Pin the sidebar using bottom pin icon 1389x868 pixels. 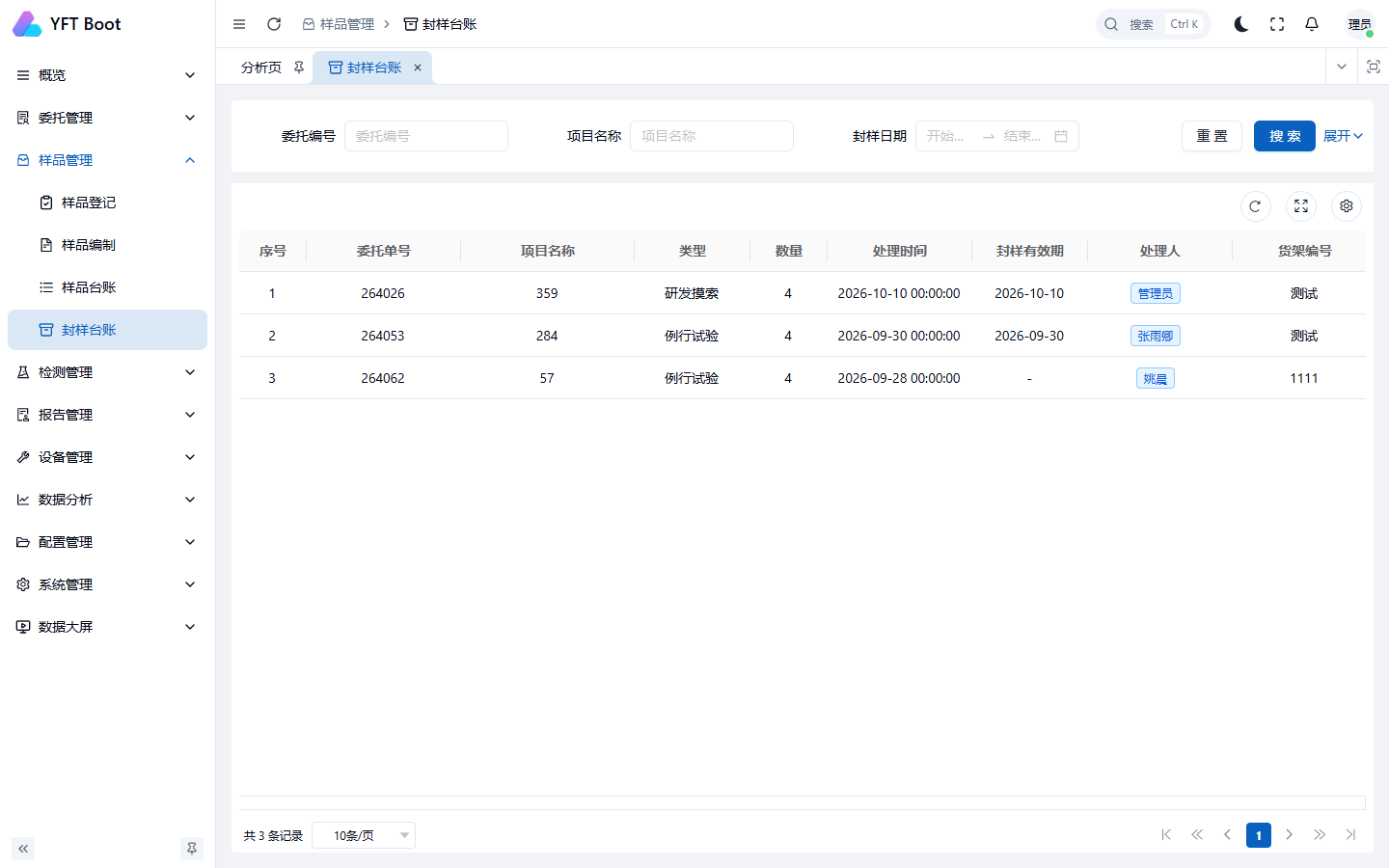192,849
